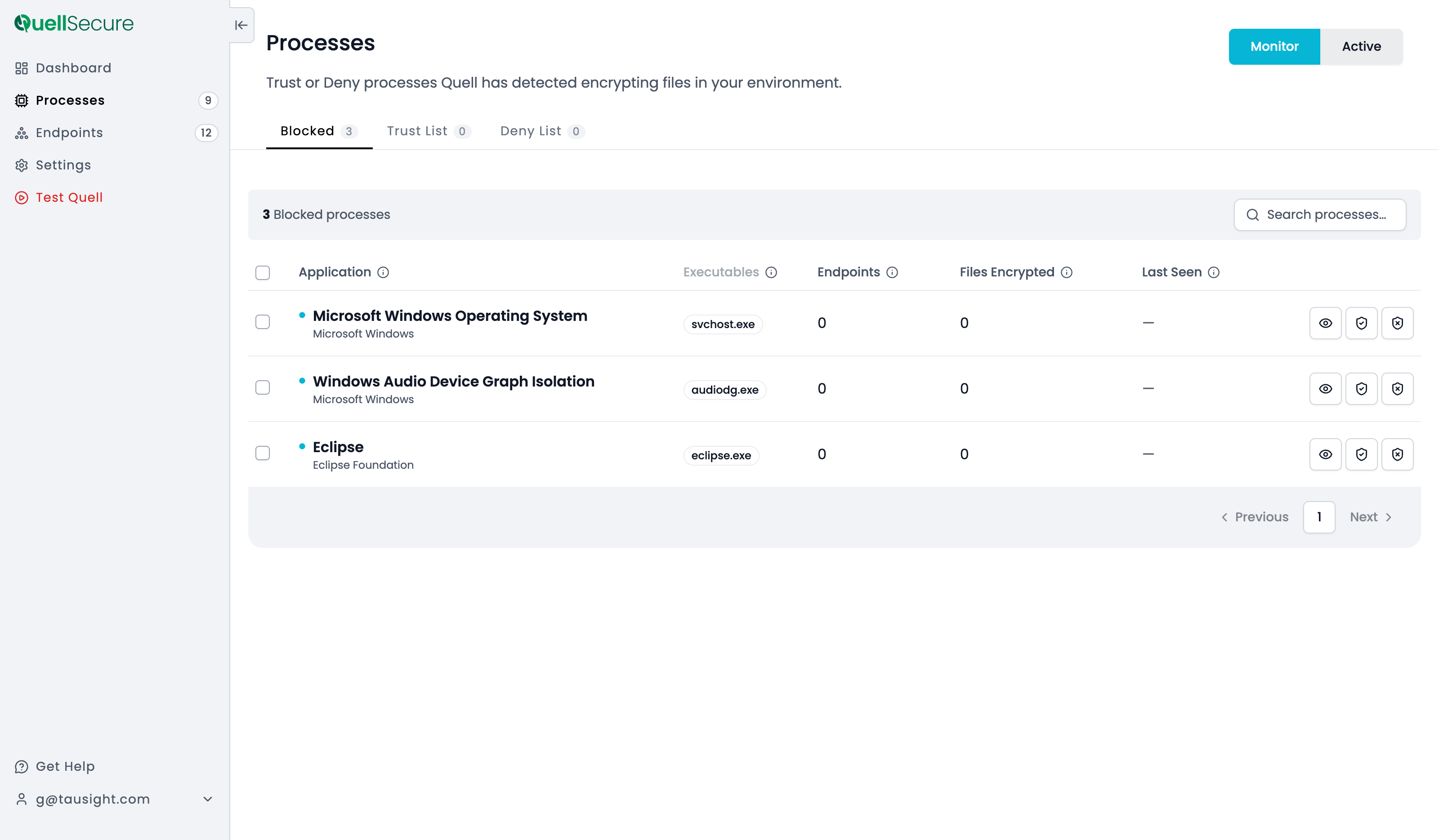The height and width of the screenshot is (840, 1439).
Task: Click the deny shield icon for audiodg.exe
Action: [1397, 389]
